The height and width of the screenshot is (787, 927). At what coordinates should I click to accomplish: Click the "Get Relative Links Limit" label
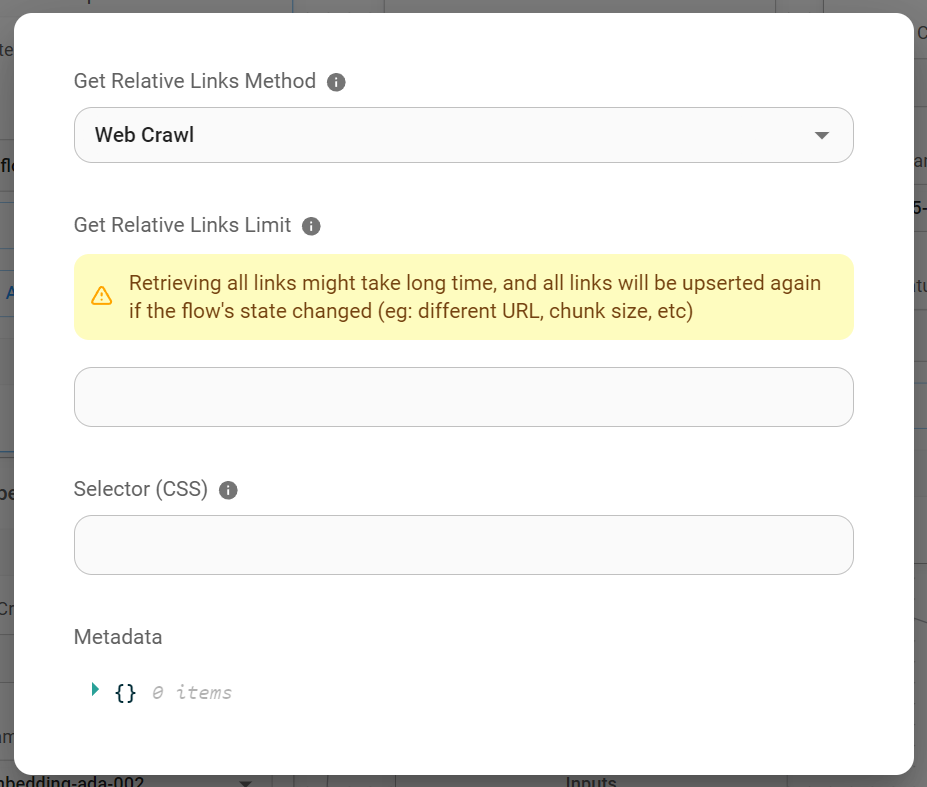point(182,225)
